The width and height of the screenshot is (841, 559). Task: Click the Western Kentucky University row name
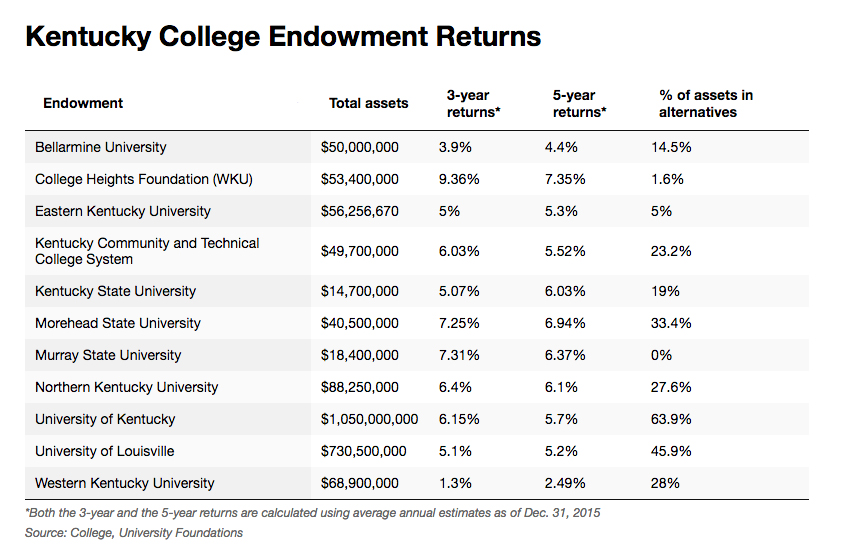[124, 483]
